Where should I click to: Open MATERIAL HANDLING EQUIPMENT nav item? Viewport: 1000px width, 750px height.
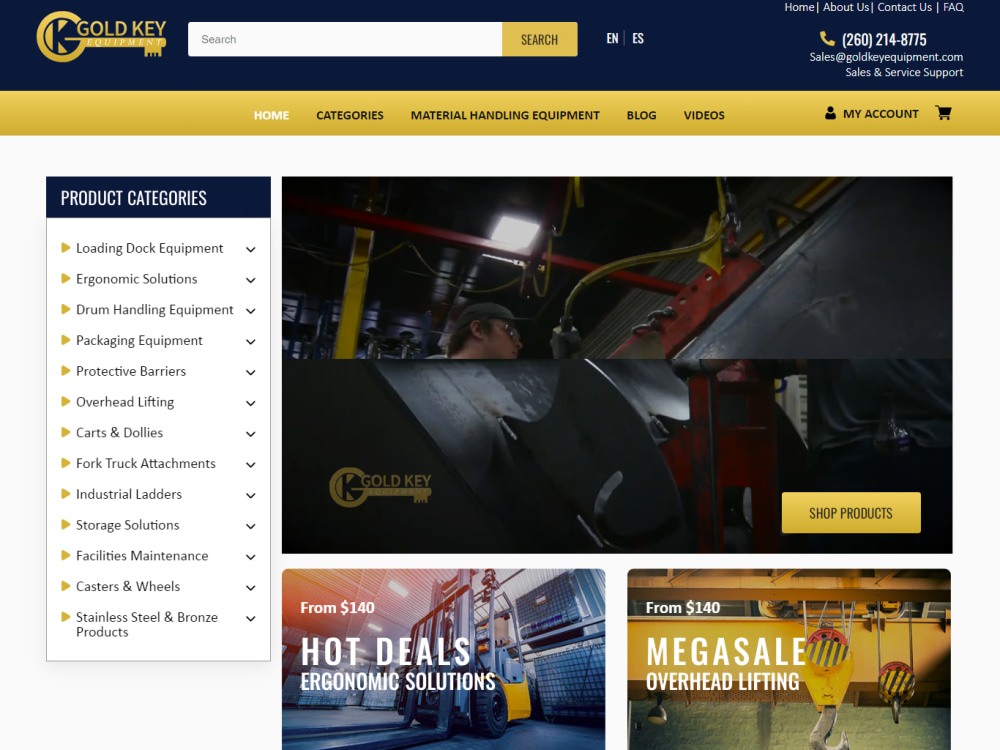click(505, 115)
